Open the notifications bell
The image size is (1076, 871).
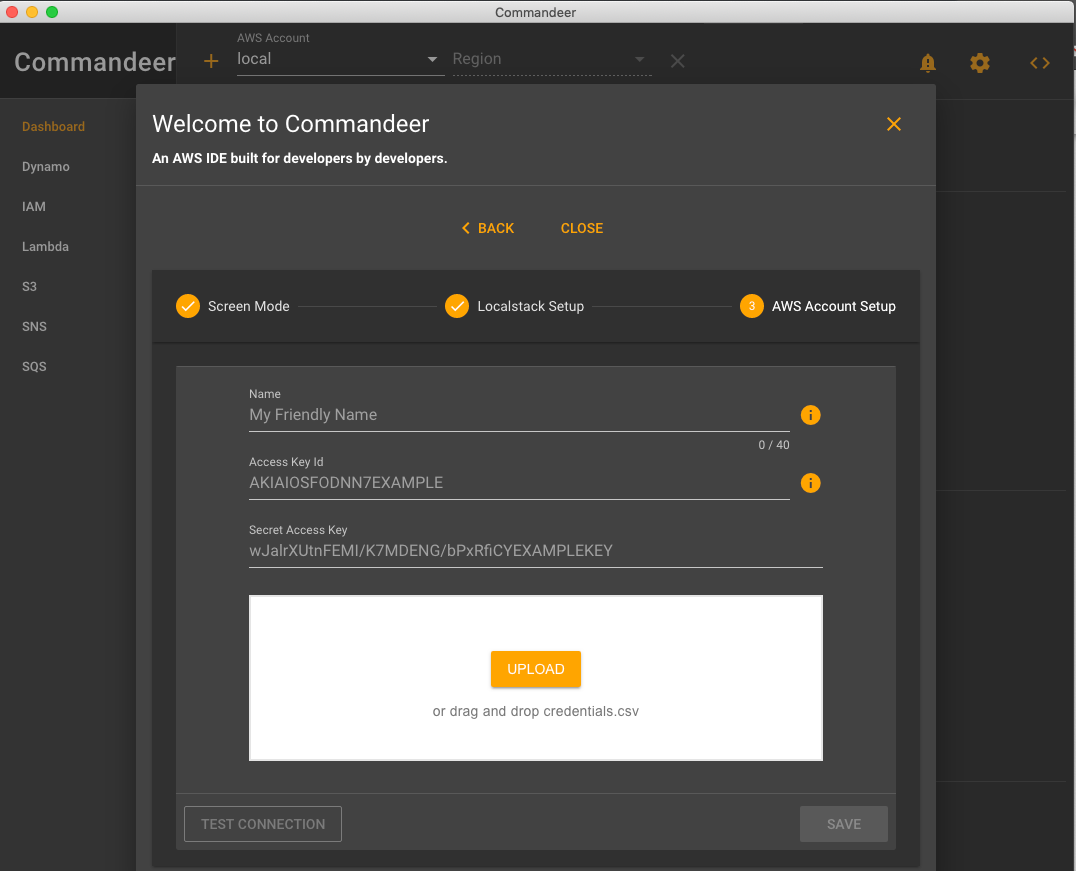point(928,62)
